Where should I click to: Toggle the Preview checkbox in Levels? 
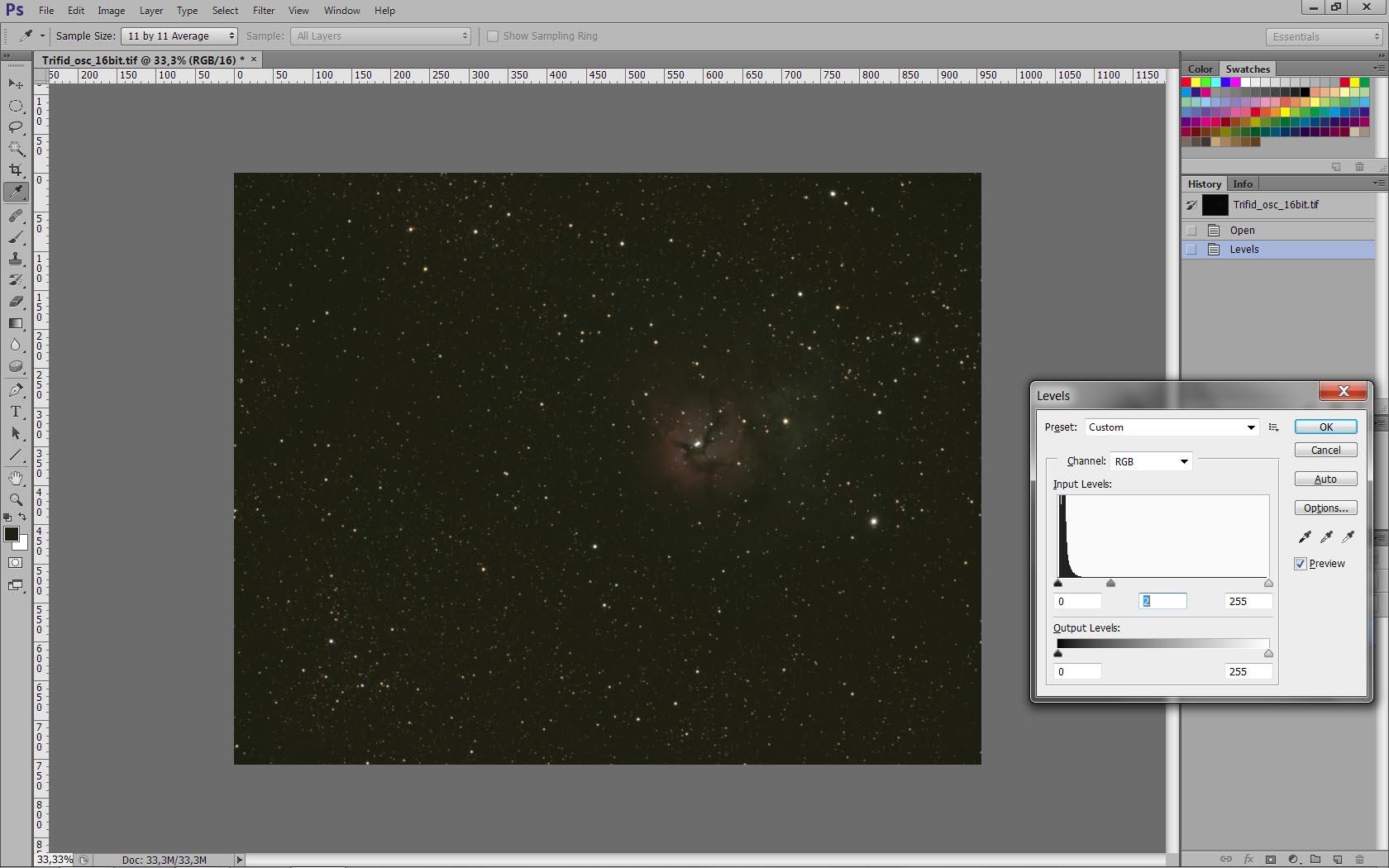(x=1301, y=564)
